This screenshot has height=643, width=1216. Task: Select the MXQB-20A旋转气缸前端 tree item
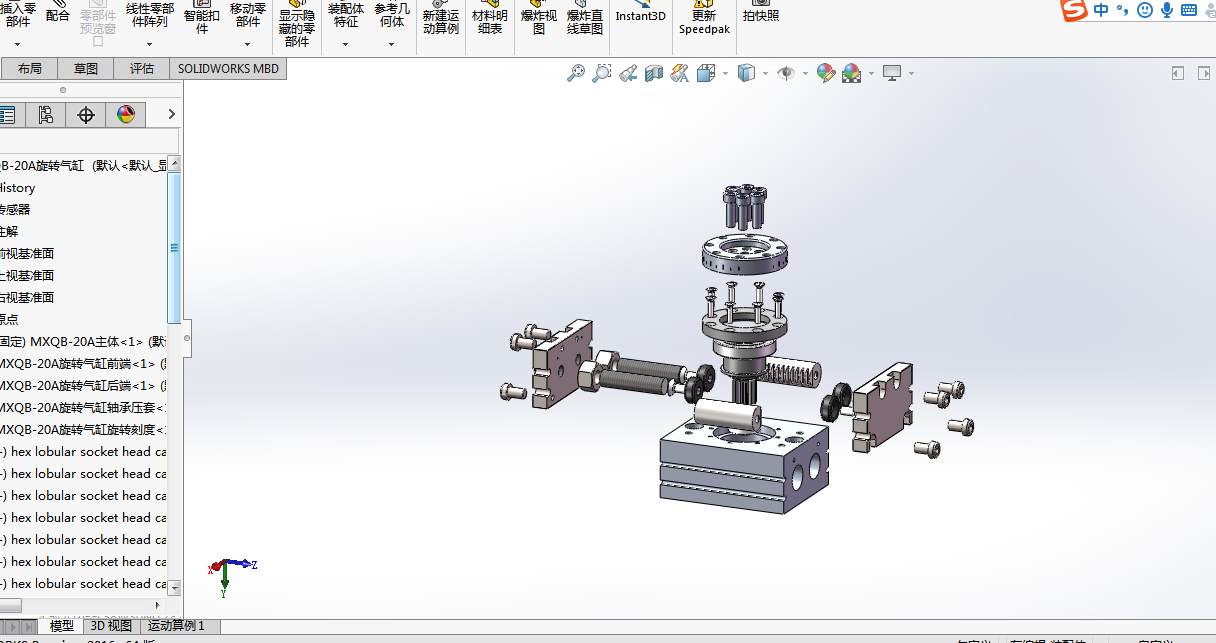coord(80,364)
